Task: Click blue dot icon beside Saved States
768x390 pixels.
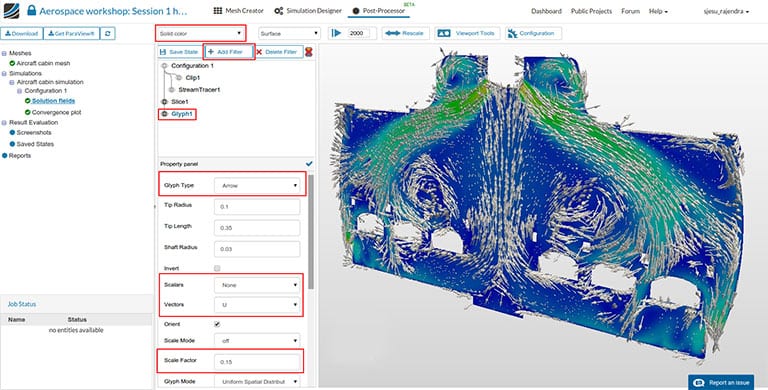Action: pos(12,144)
